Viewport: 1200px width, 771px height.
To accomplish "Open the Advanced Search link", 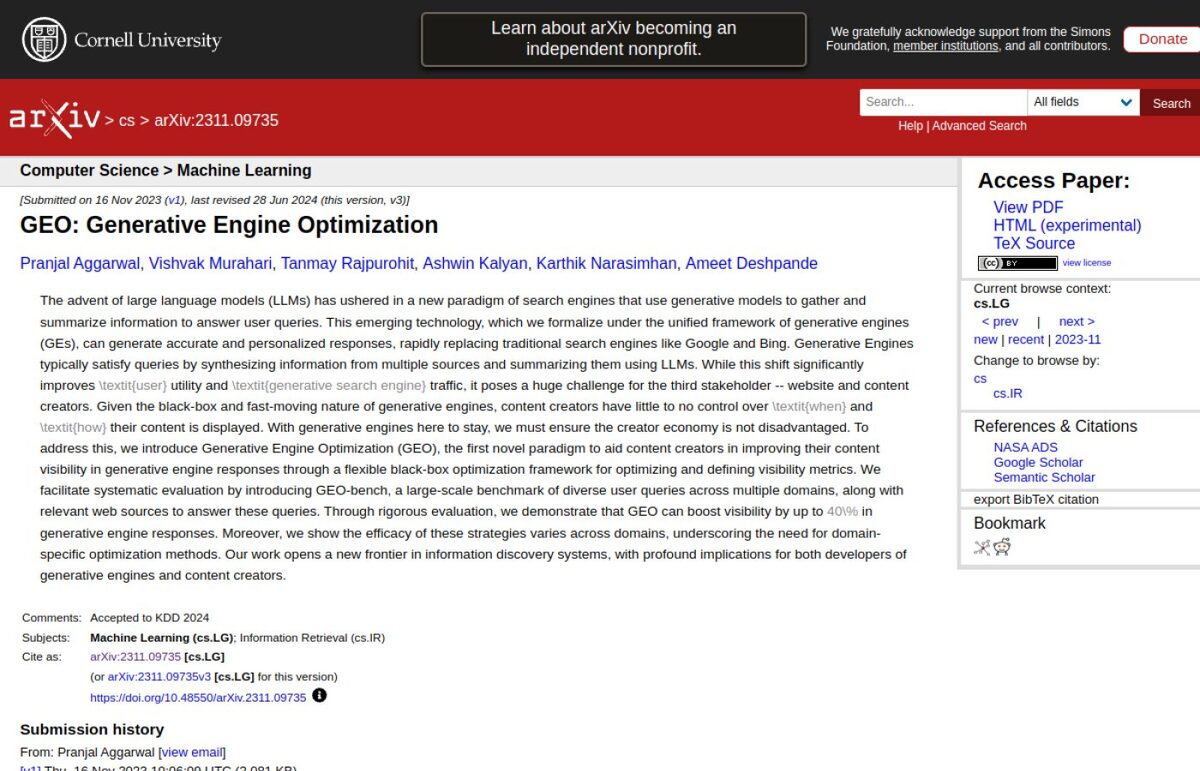I will 979,126.
